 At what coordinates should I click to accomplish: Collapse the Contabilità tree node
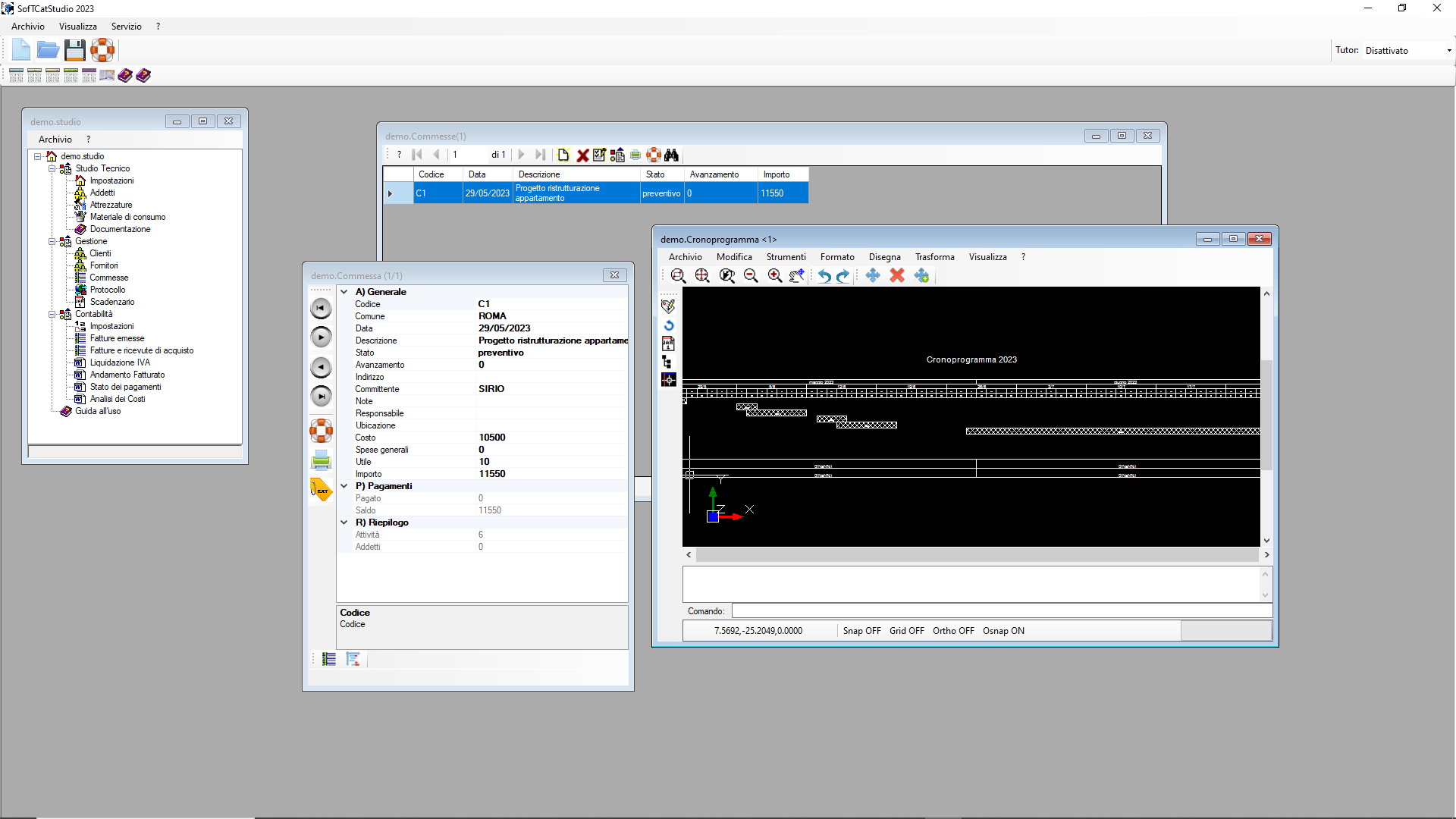(52, 314)
